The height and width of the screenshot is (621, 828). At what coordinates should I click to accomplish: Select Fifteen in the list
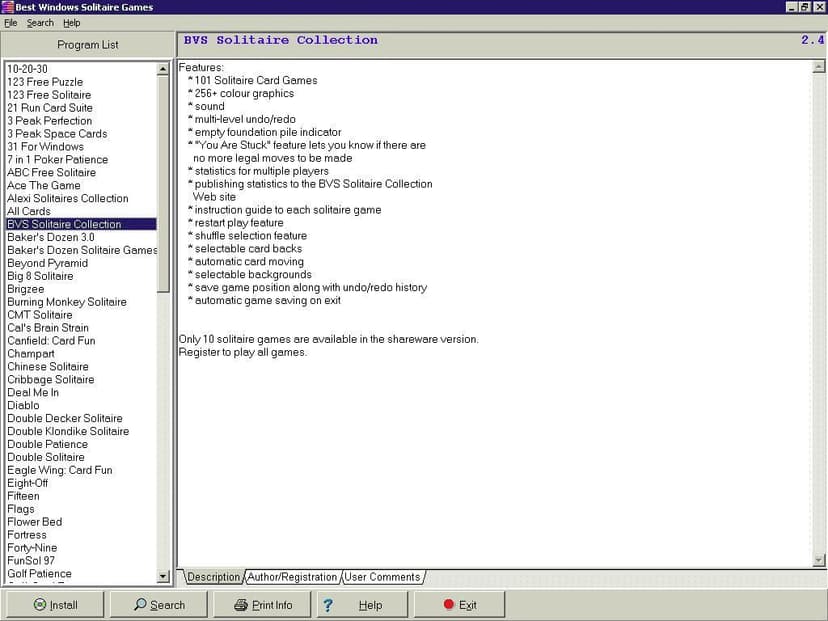(81, 496)
